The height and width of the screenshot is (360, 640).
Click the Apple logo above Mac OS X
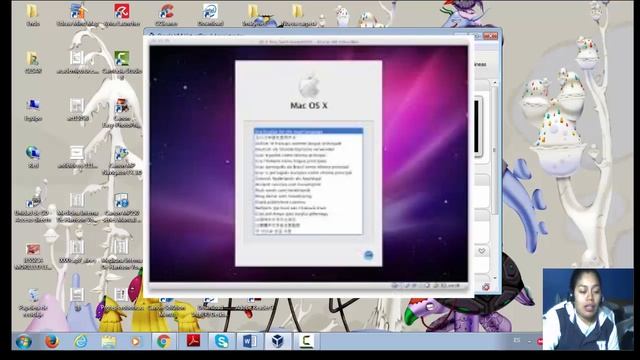click(309, 86)
